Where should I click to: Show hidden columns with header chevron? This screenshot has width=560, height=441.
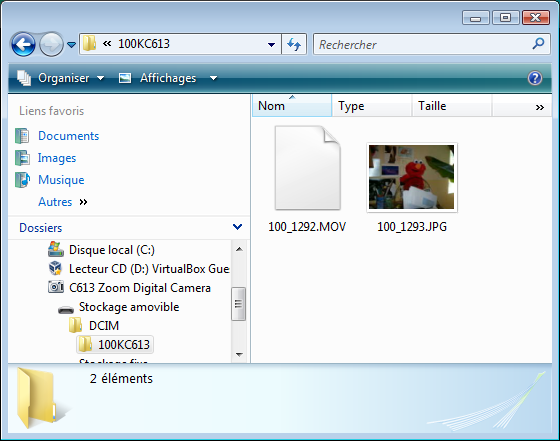pos(540,107)
